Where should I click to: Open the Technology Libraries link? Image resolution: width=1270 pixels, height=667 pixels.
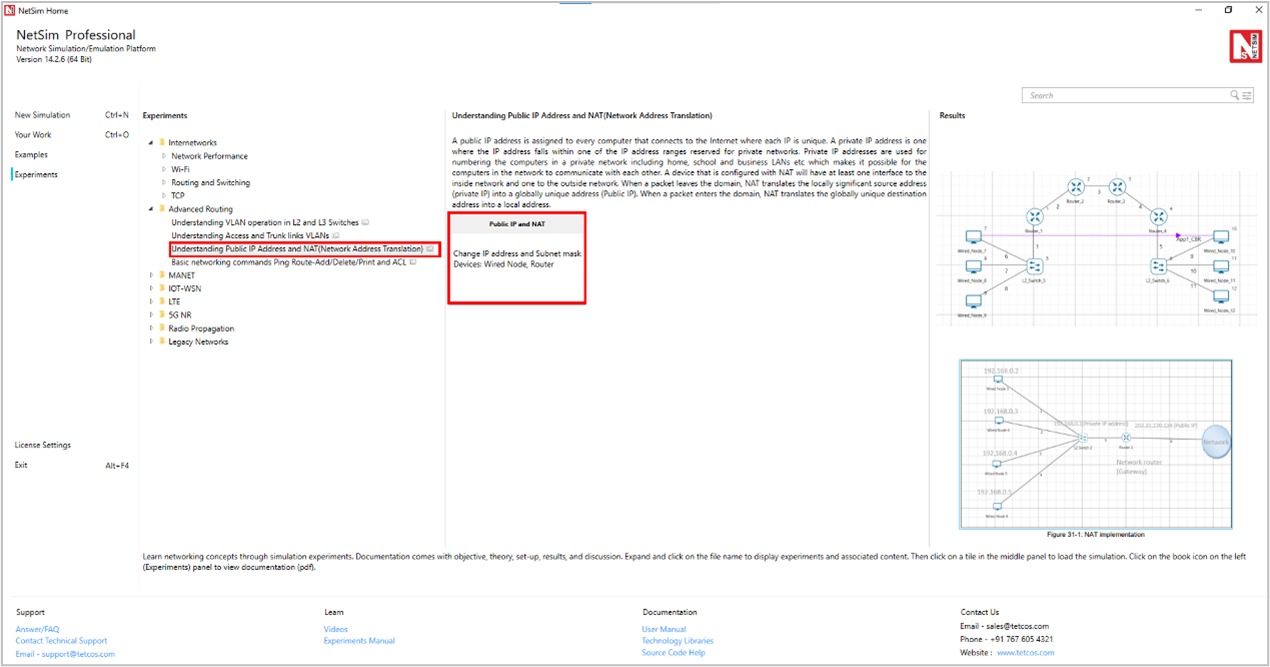pyautogui.click(x=677, y=641)
